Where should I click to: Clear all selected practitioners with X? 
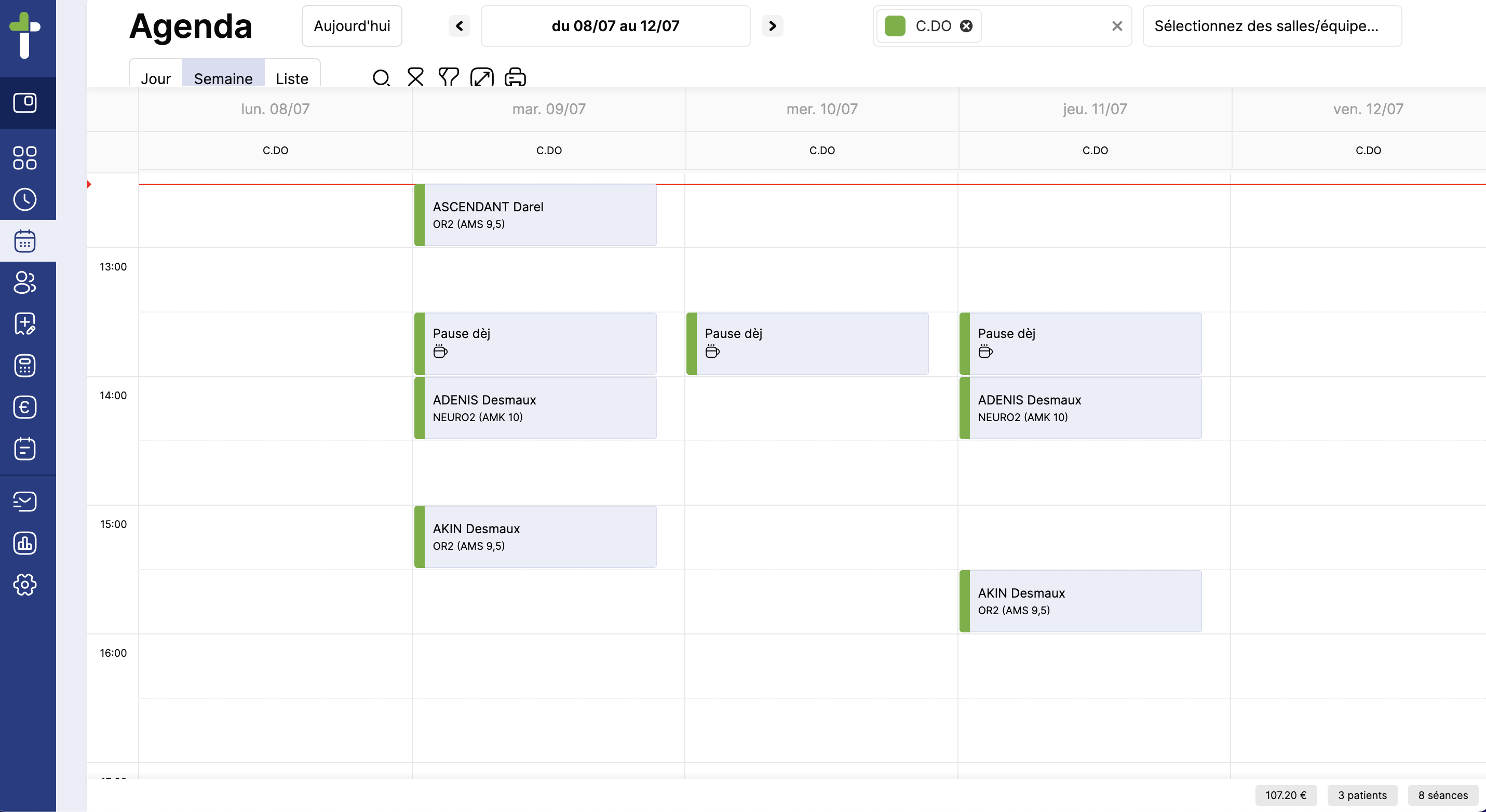pos(1117,26)
